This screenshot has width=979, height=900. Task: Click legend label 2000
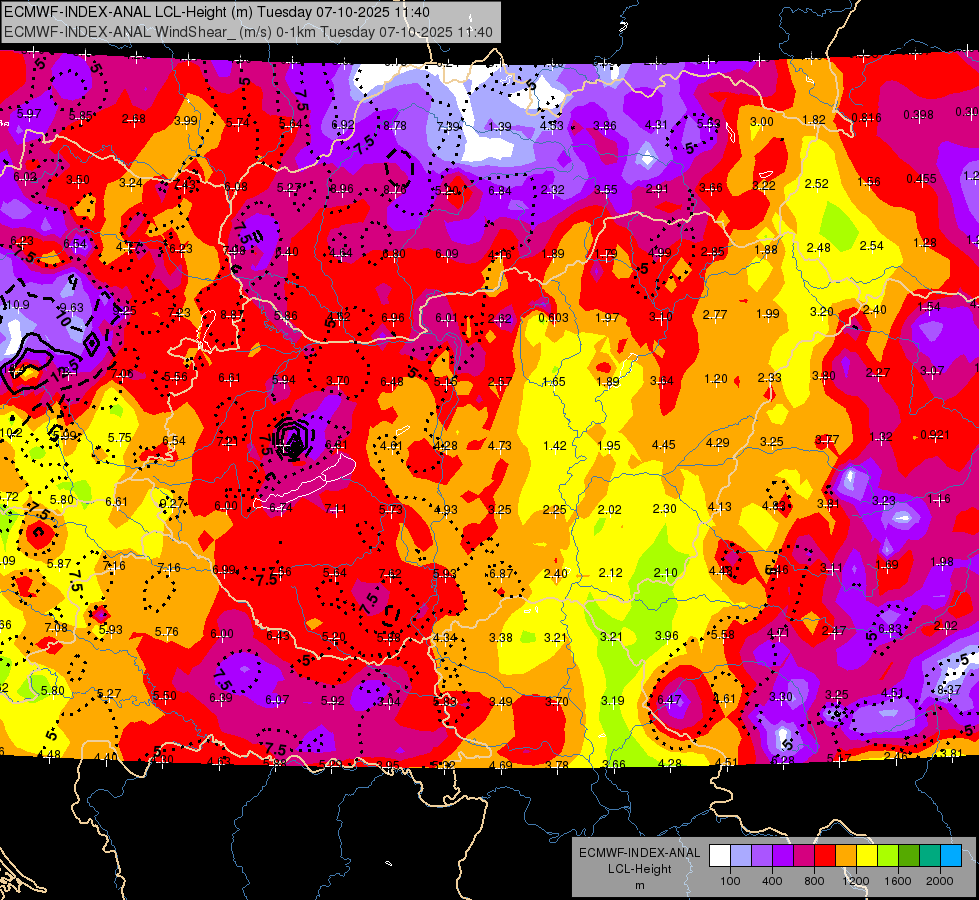[x=939, y=881]
